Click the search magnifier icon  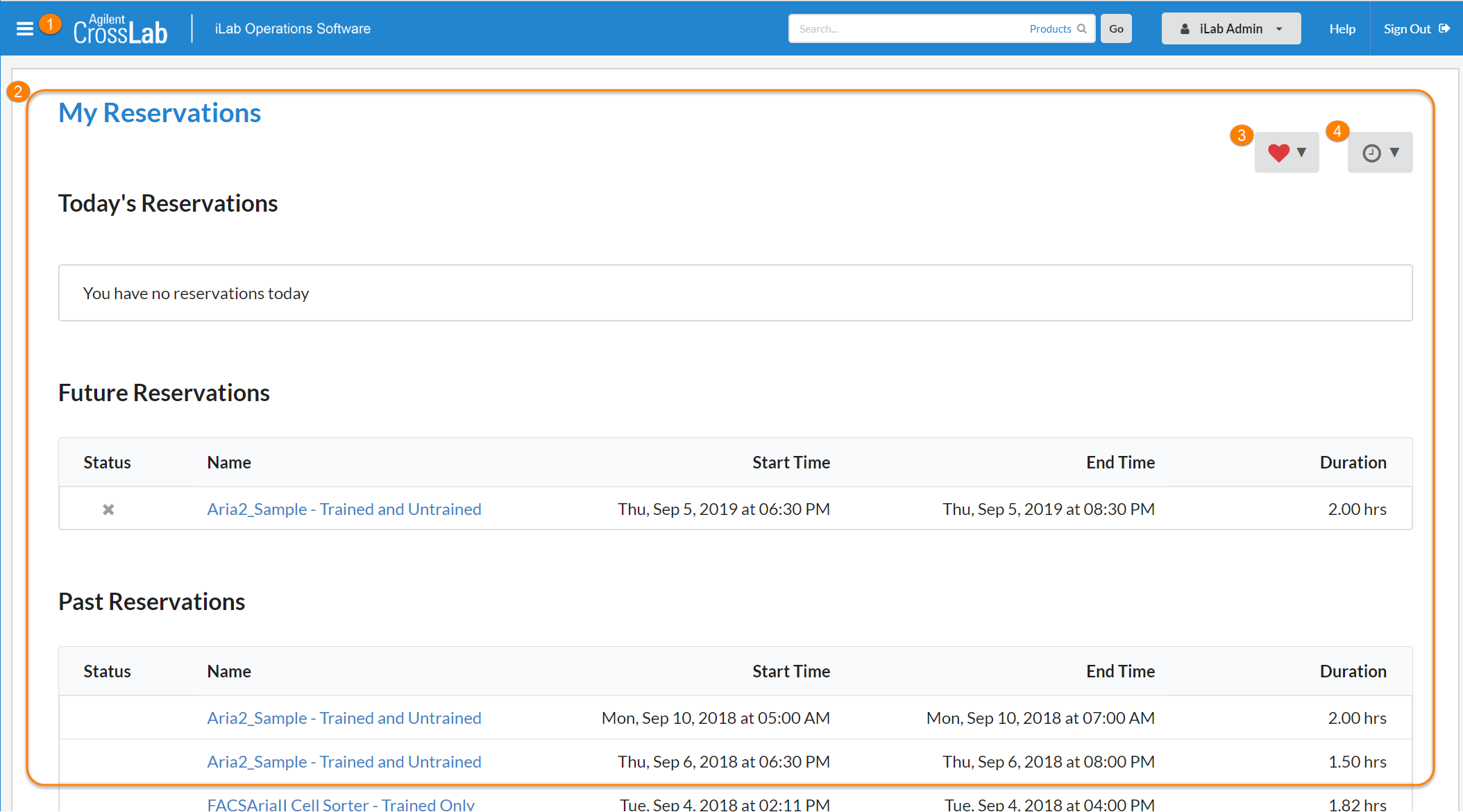pyautogui.click(x=1081, y=29)
